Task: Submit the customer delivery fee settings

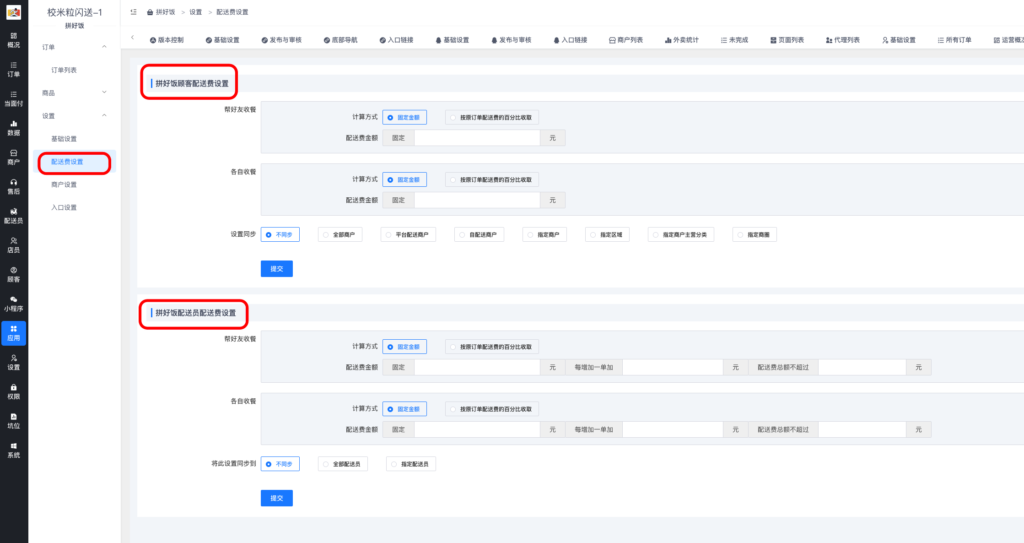Action: point(277,269)
